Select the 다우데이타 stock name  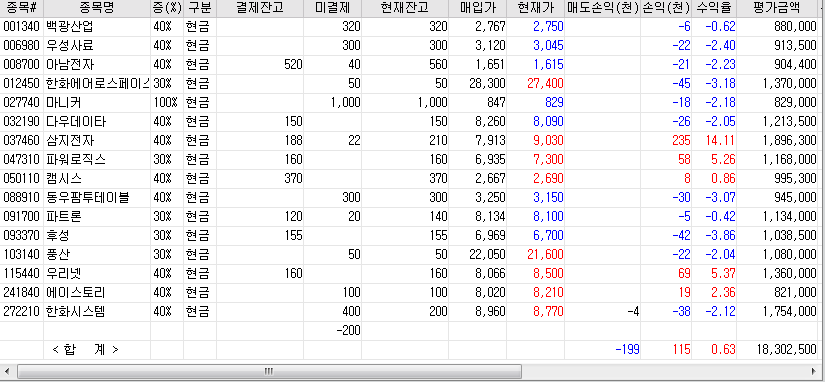tap(76, 122)
